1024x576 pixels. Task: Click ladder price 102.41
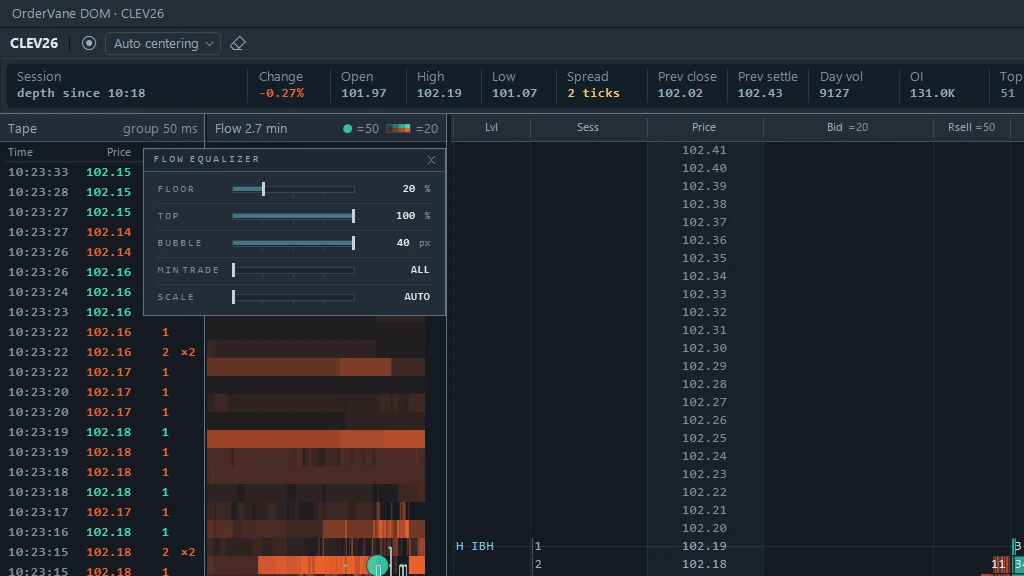pyautogui.click(x=704, y=150)
